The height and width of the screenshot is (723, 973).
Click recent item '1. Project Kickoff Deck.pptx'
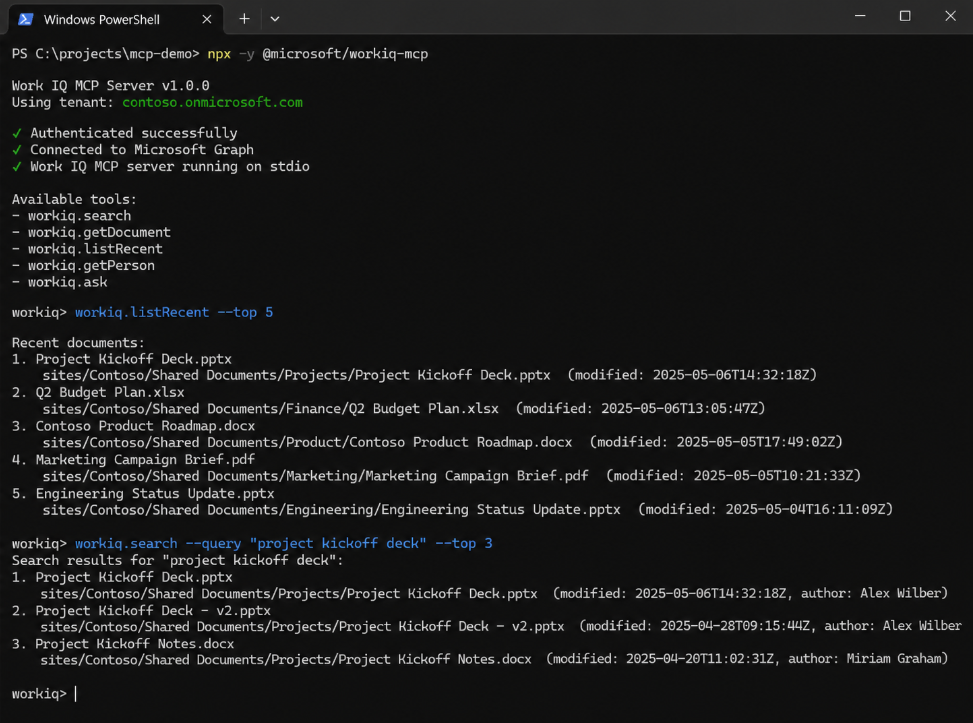[122, 359]
